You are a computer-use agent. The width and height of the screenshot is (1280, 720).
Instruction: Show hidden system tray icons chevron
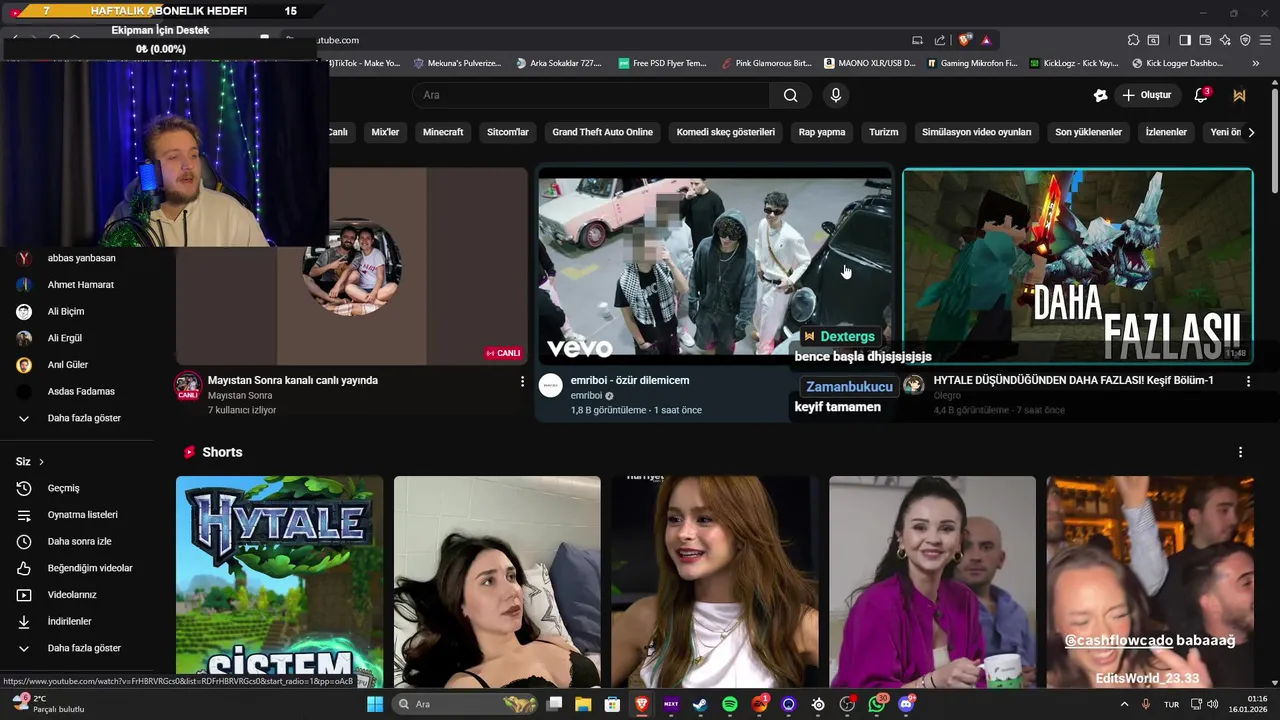[1124, 704]
